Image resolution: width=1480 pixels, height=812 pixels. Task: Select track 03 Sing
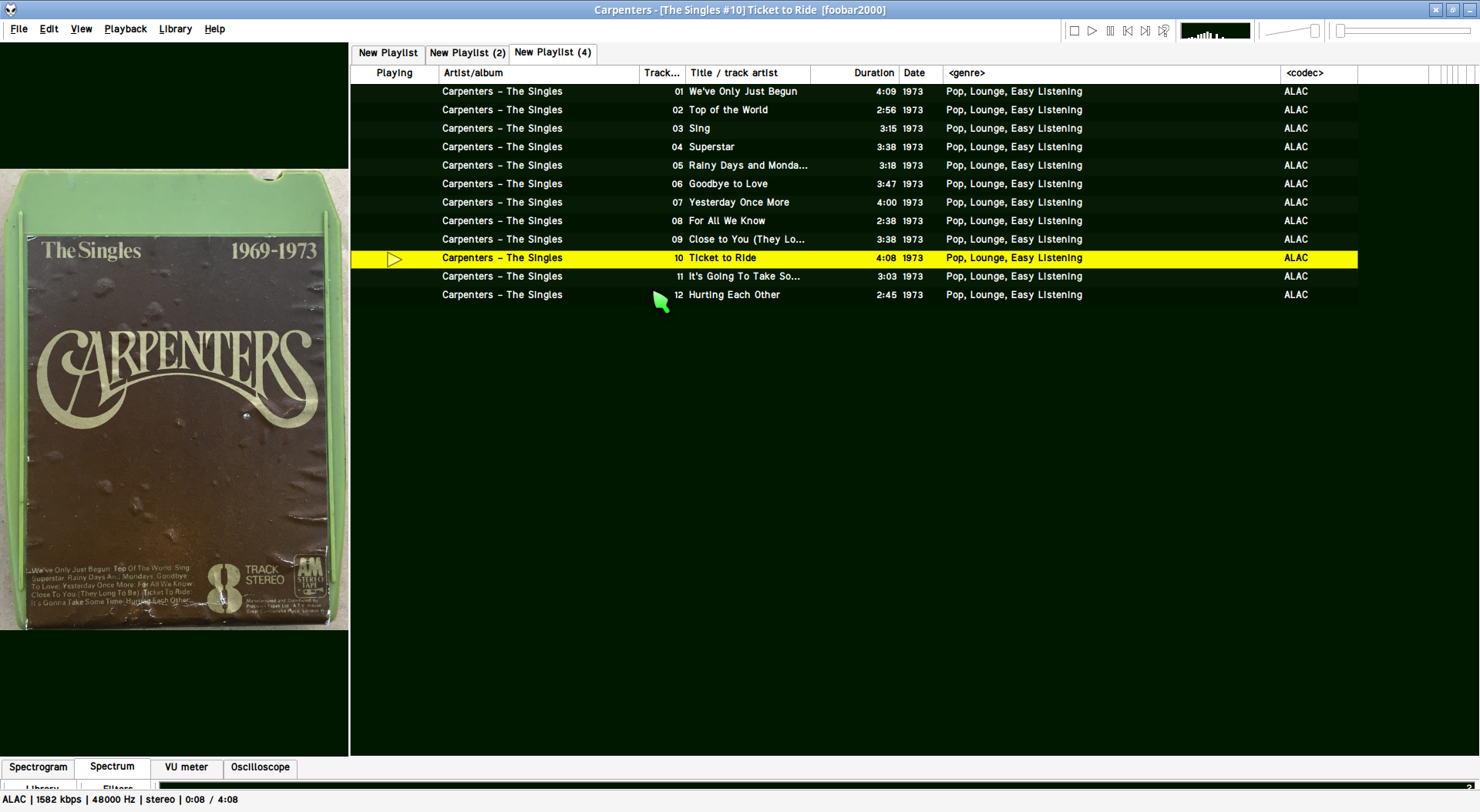point(854,129)
